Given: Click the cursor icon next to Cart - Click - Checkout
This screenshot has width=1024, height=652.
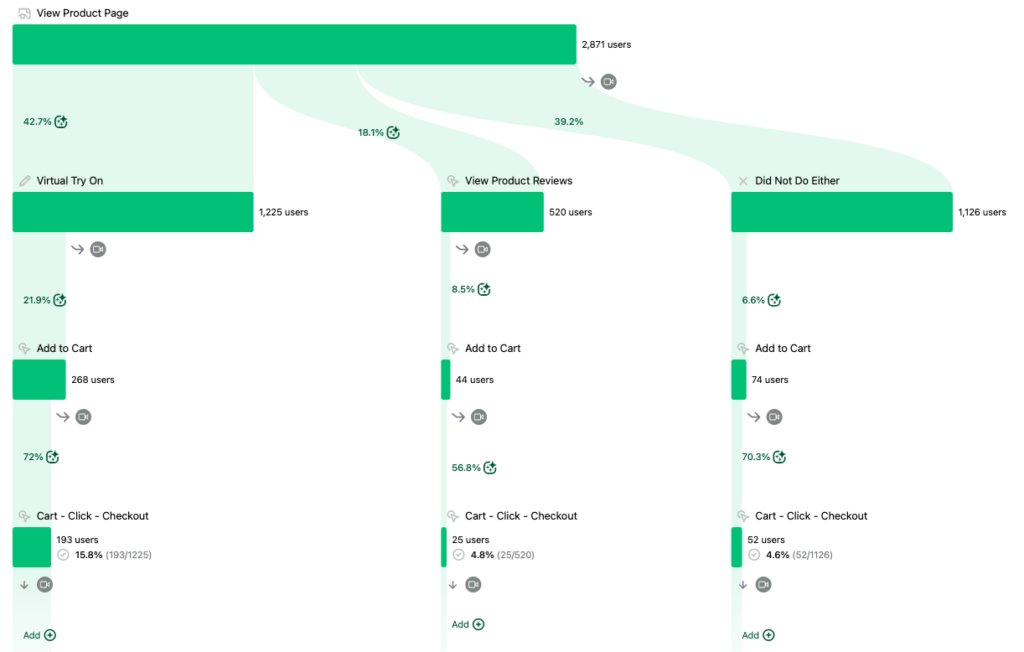Looking at the screenshot, I should (x=22, y=515).
